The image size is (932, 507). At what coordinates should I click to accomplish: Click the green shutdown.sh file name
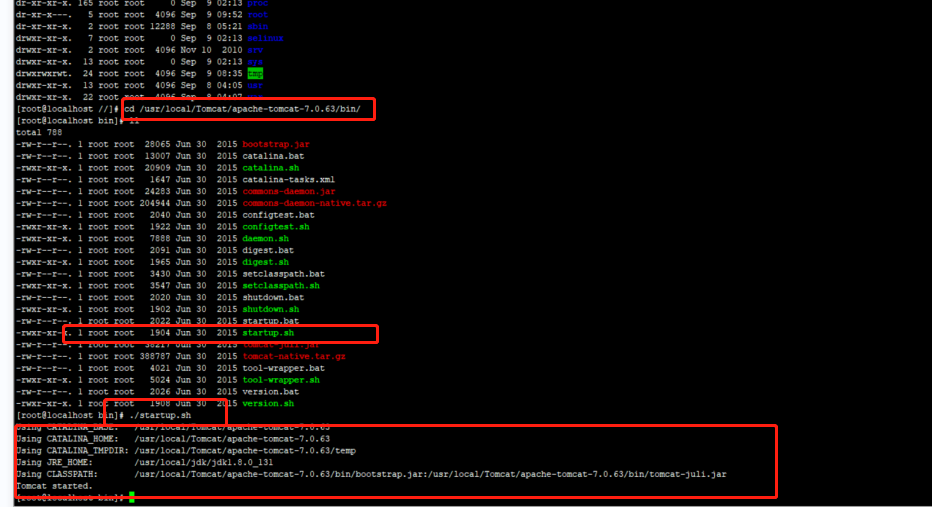click(x=270, y=309)
